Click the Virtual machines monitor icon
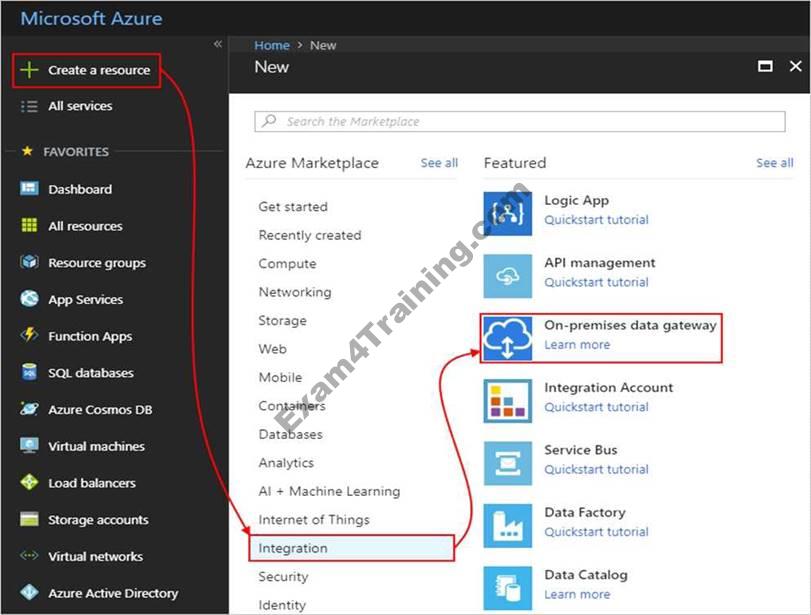 tap(29, 445)
